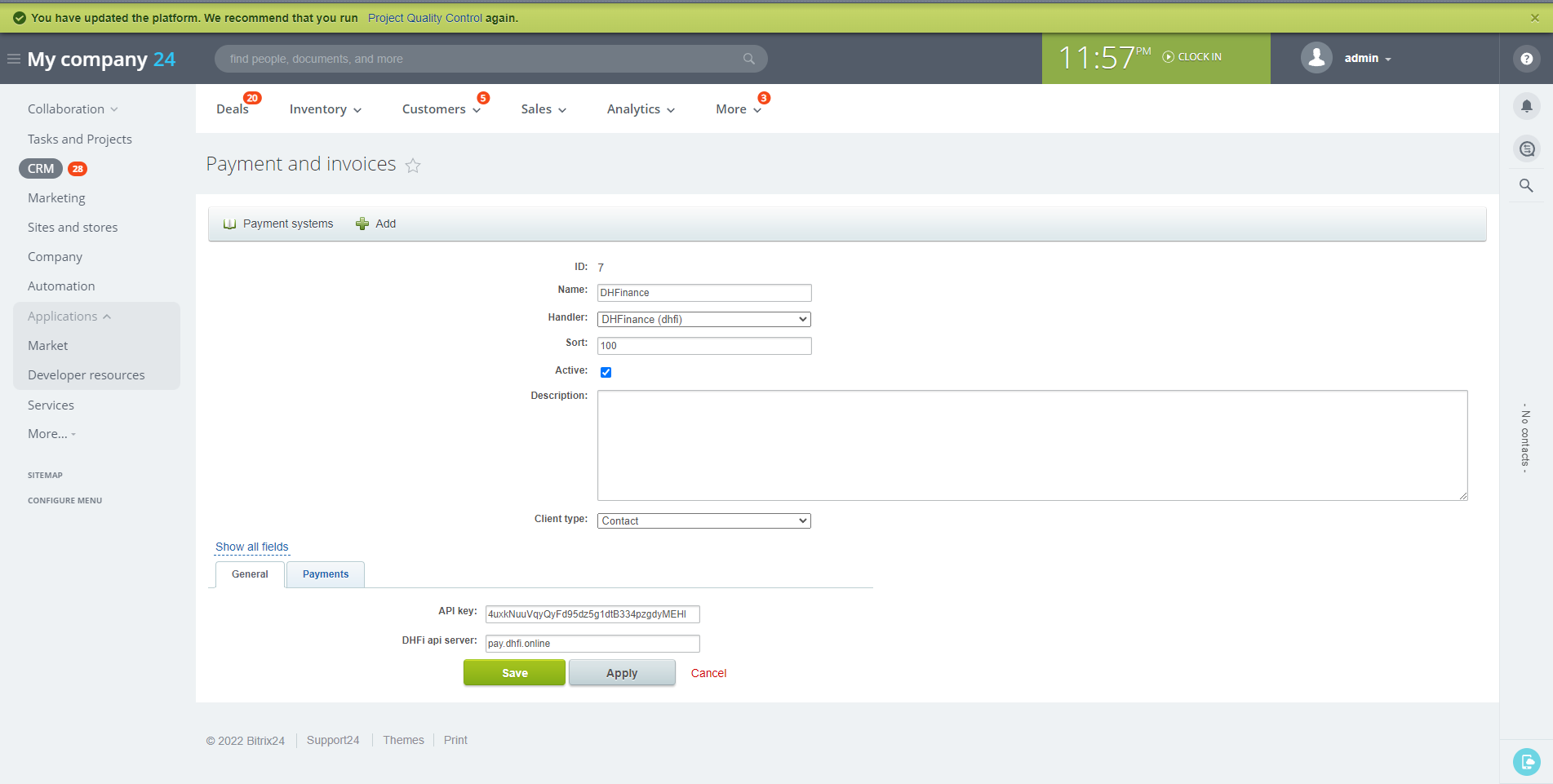Open Marketing in the sidebar
Screen dimensions: 1553x784
56,198
